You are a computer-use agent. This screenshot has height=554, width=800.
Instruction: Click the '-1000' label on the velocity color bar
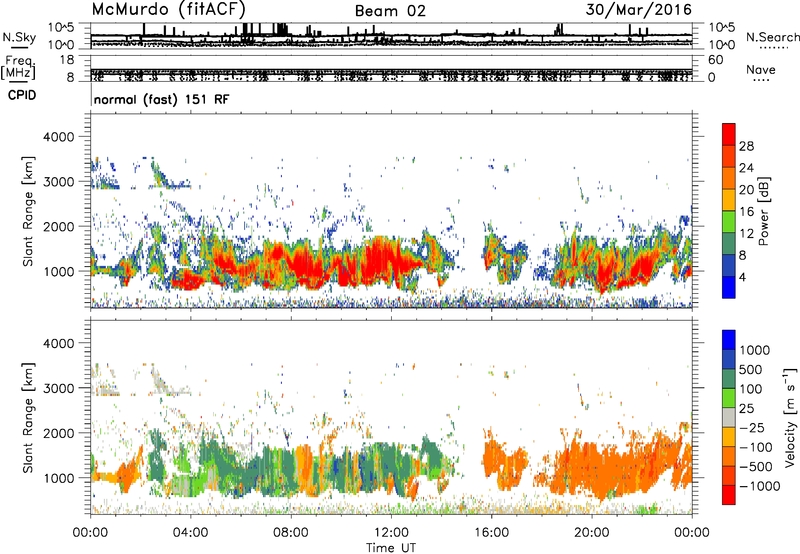[x=759, y=486]
